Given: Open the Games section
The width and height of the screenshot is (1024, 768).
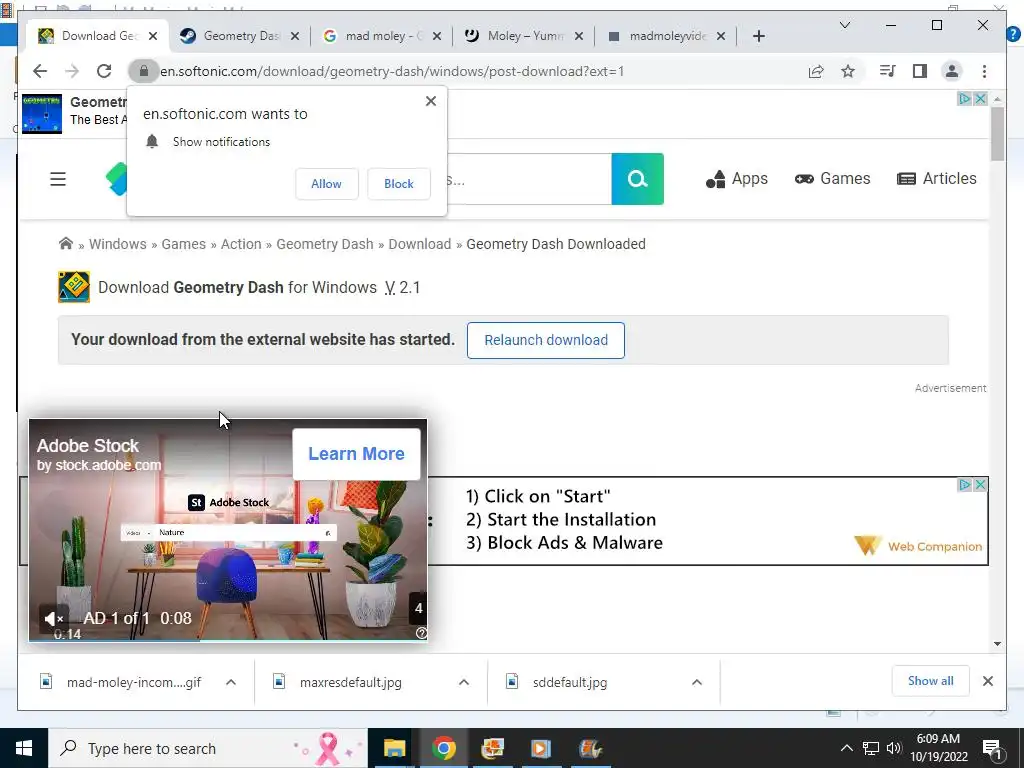Looking at the screenshot, I should point(833,179).
